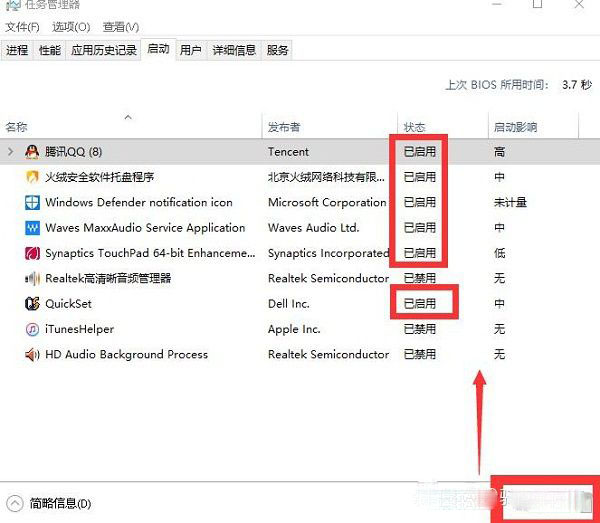Select the 火绒安全软件托盘程序 shield icon
The width and height of the screenshot is (600, 523).
click(32, 177)
